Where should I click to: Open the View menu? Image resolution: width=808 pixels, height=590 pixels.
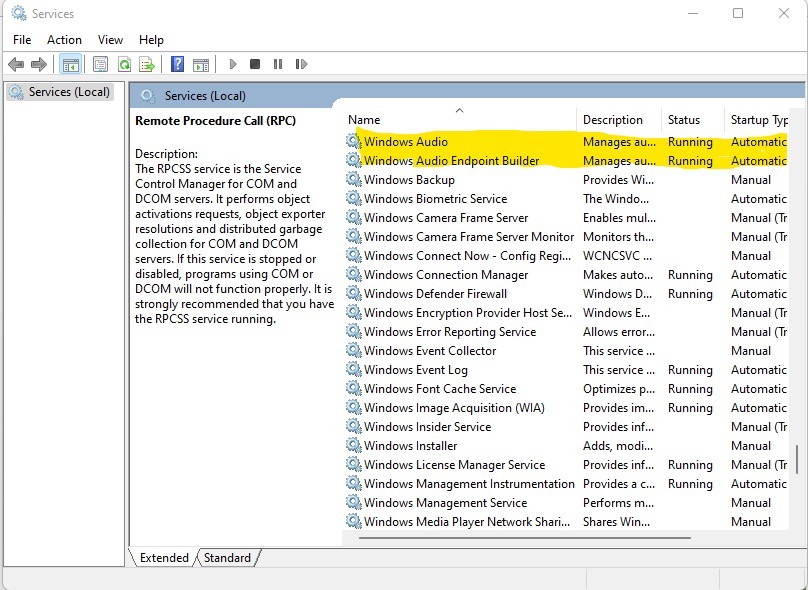coord(110,40)
